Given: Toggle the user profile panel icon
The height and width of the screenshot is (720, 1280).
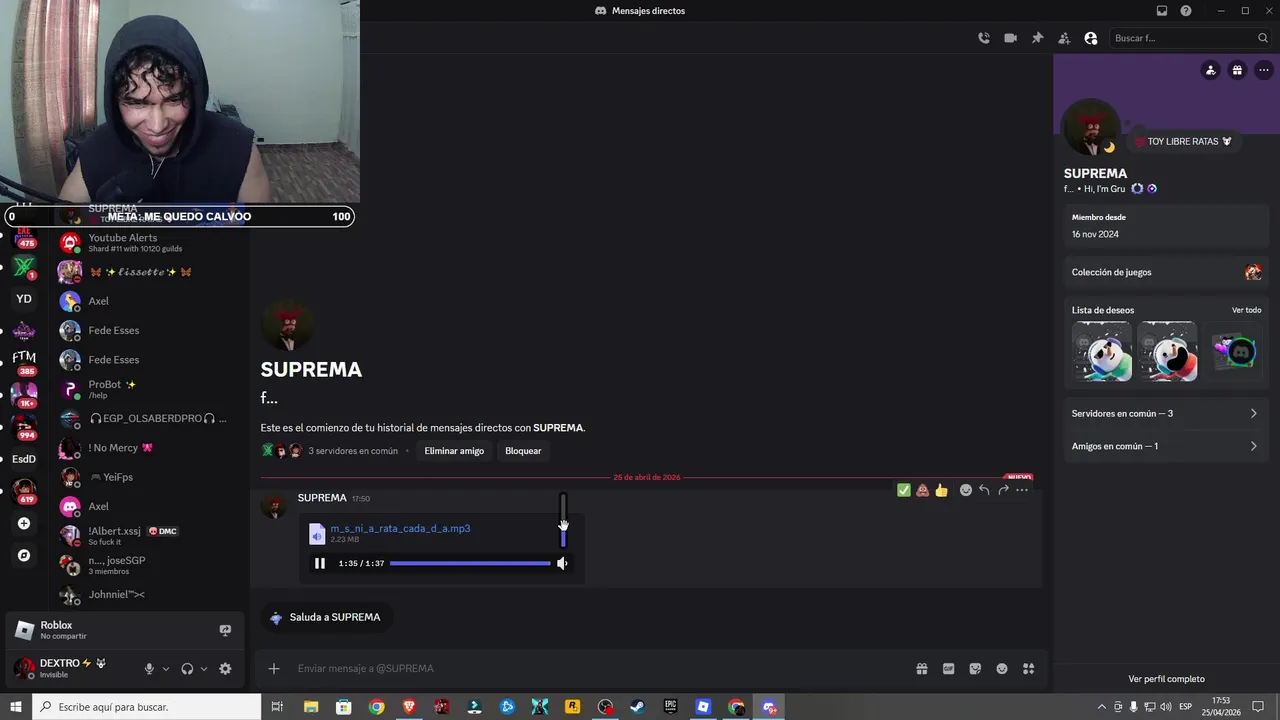Looking at the screenshot, I should click(1091, 38).
